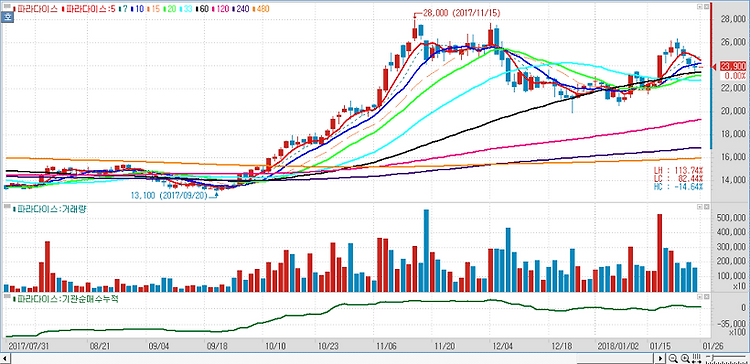Viewport: 750px width, 364px height.
Task: Close the volume panel with X box
Action: pyautogui.click(x=705, y=207)
